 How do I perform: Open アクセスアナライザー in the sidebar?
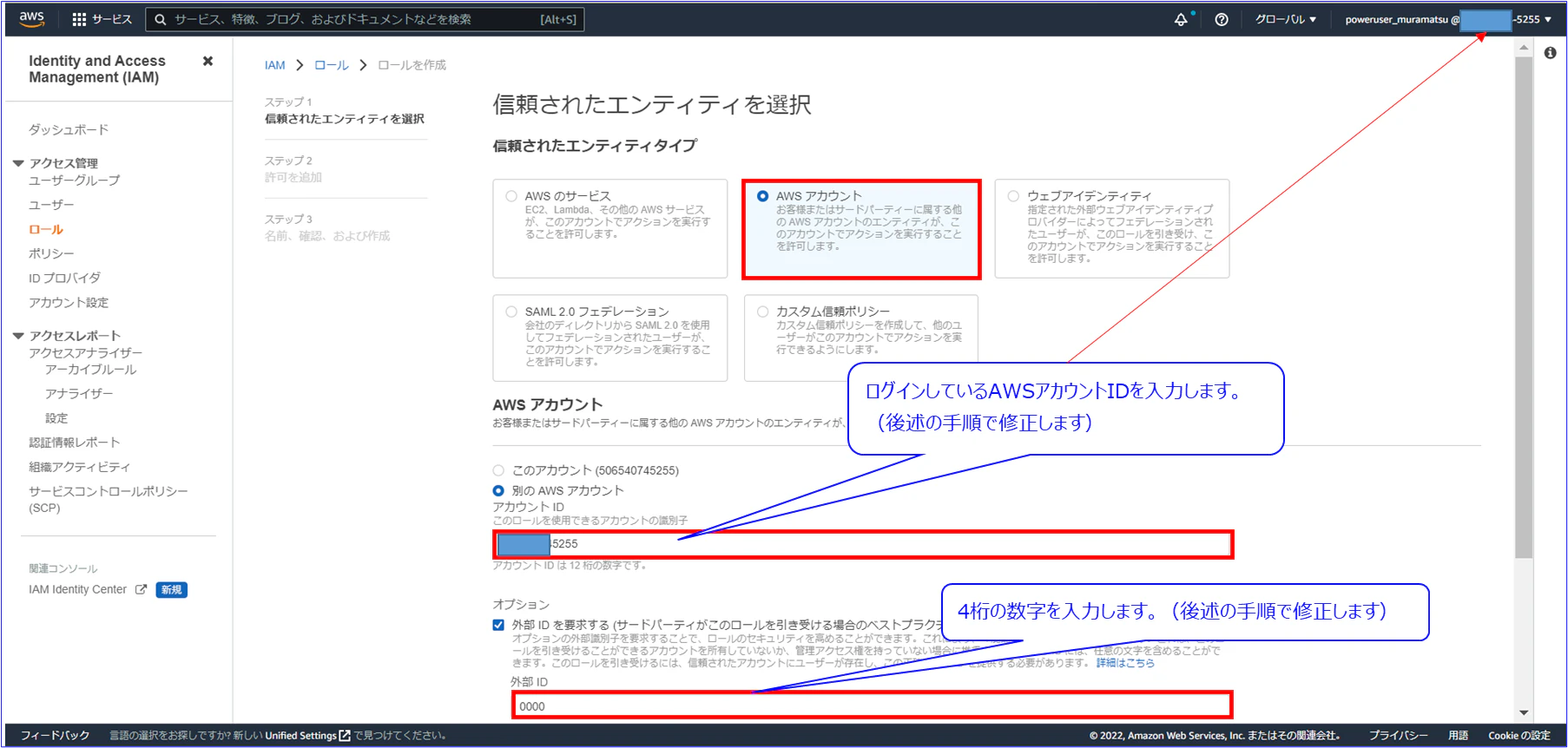tap(85, 353)
